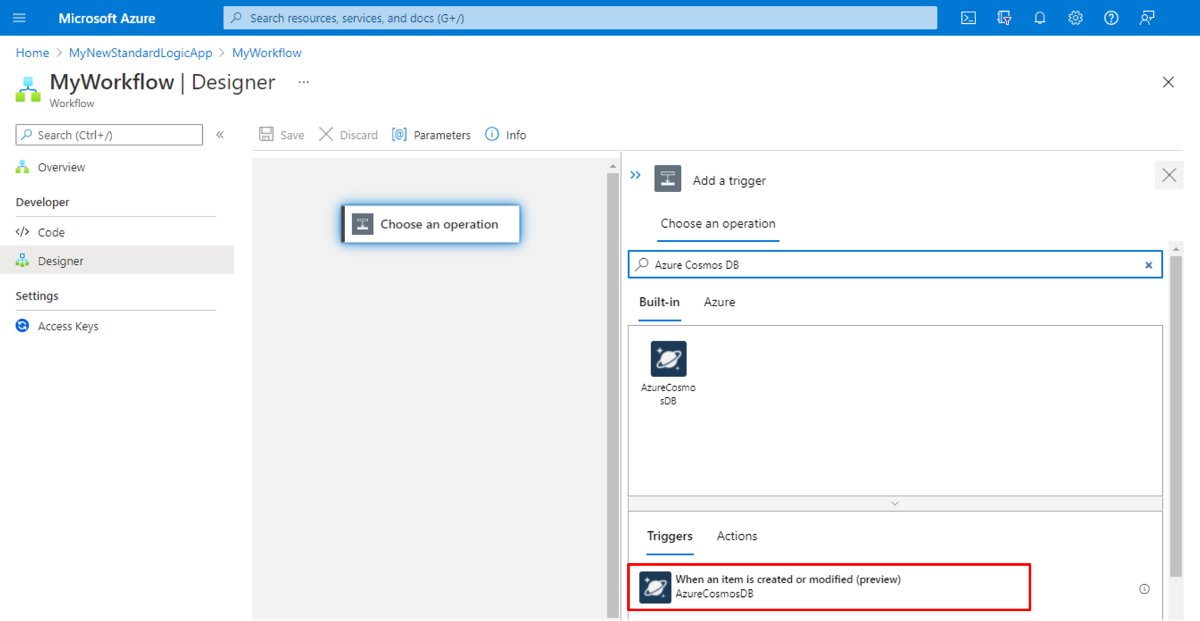Close the MyWorkflow Designer blade
The height and width of the screenshot is (621, 1200).
(x=1168, y=82)
